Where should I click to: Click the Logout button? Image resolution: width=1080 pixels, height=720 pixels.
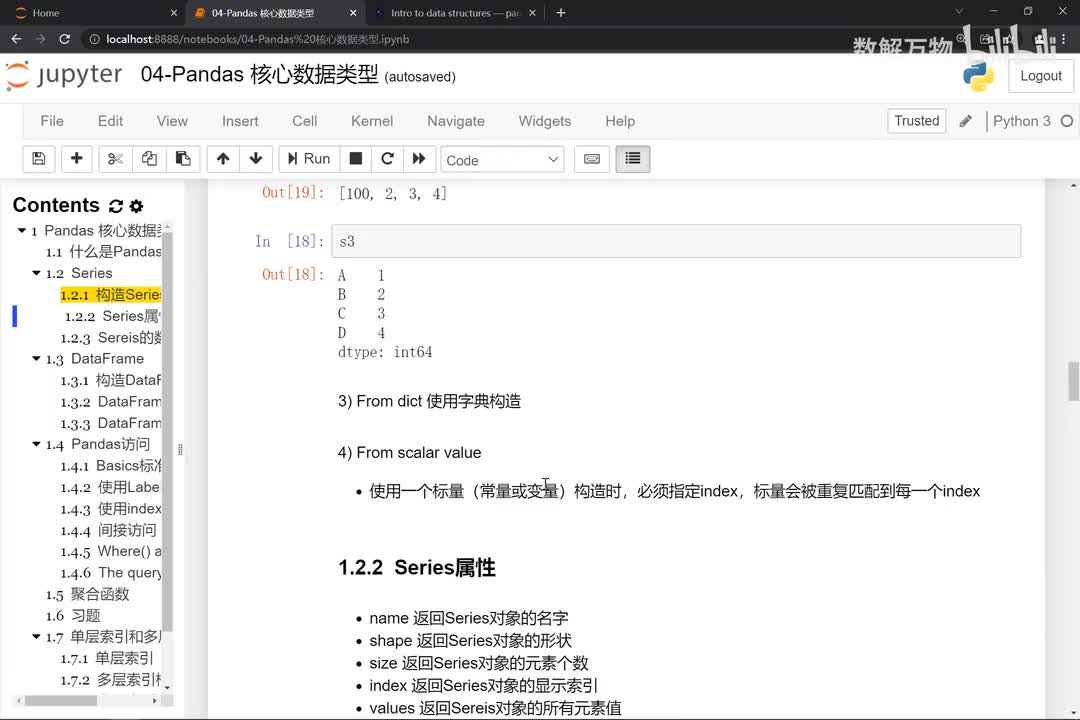[x=1041, y=76]
